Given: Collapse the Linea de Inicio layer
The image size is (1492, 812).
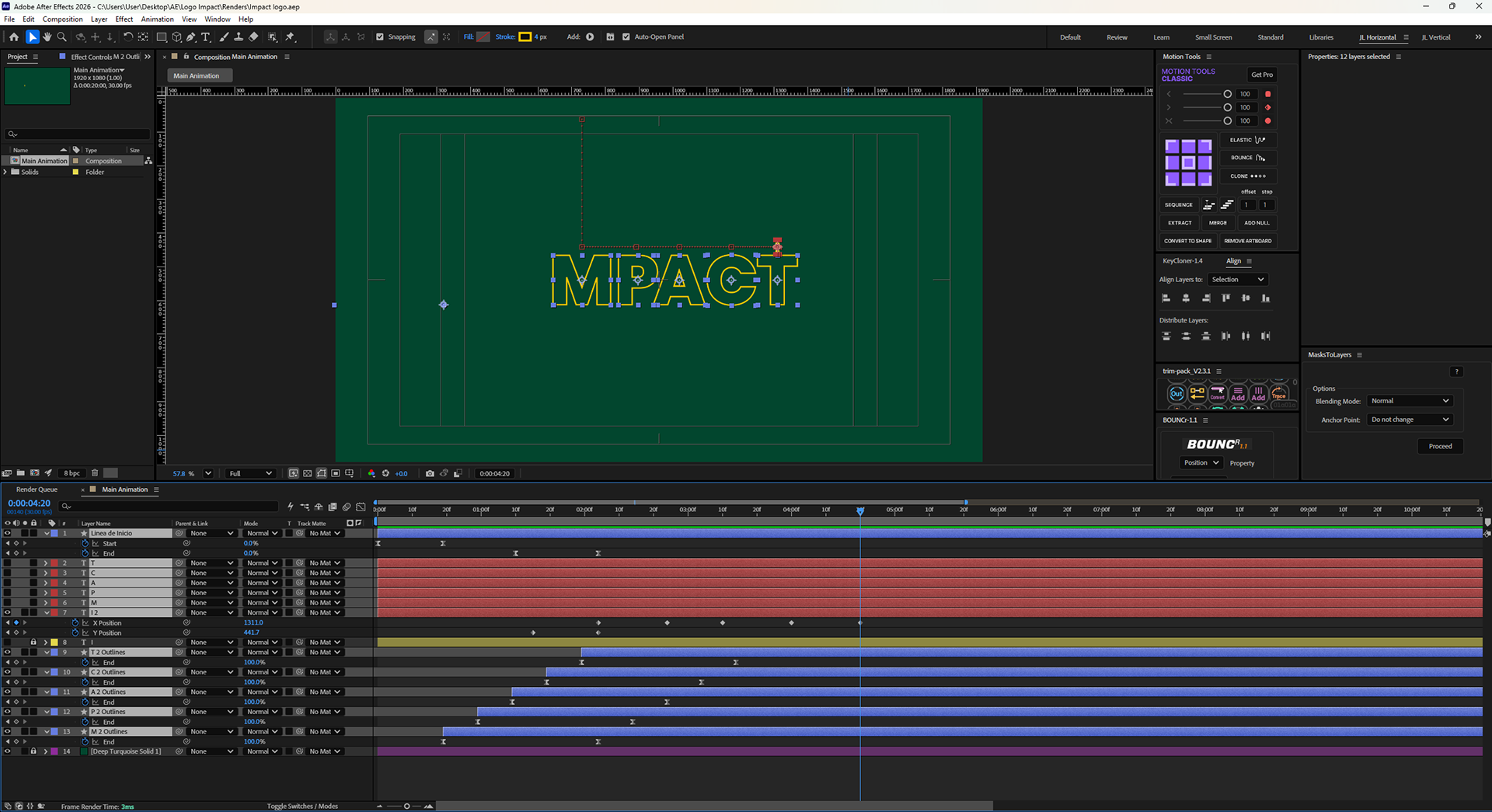Looking at the screenshot, I should 46,533.
